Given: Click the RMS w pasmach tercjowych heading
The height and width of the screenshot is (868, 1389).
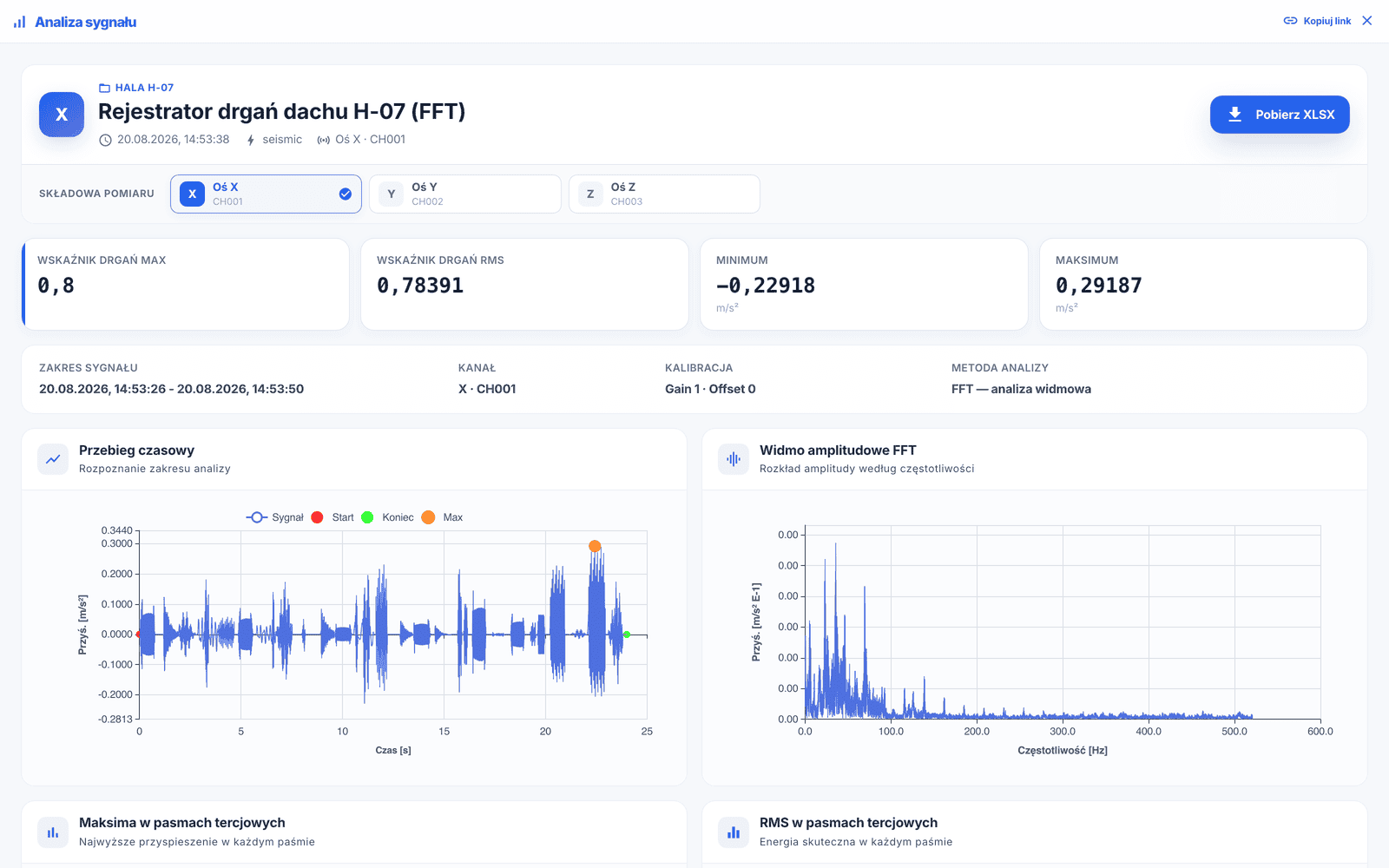Looking at the screenshot, I should point(848,823).
